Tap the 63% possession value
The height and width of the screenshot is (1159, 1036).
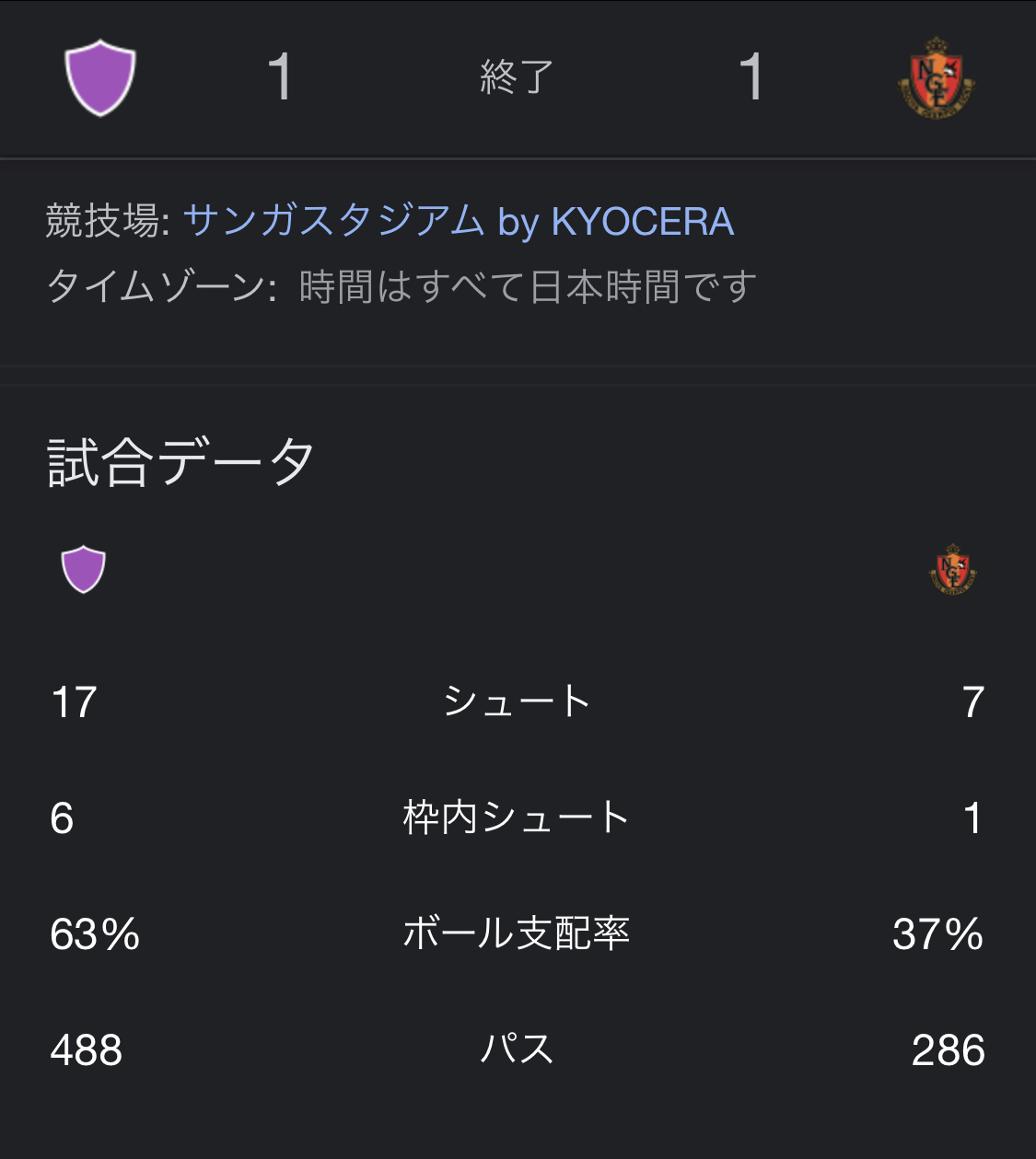95,934
